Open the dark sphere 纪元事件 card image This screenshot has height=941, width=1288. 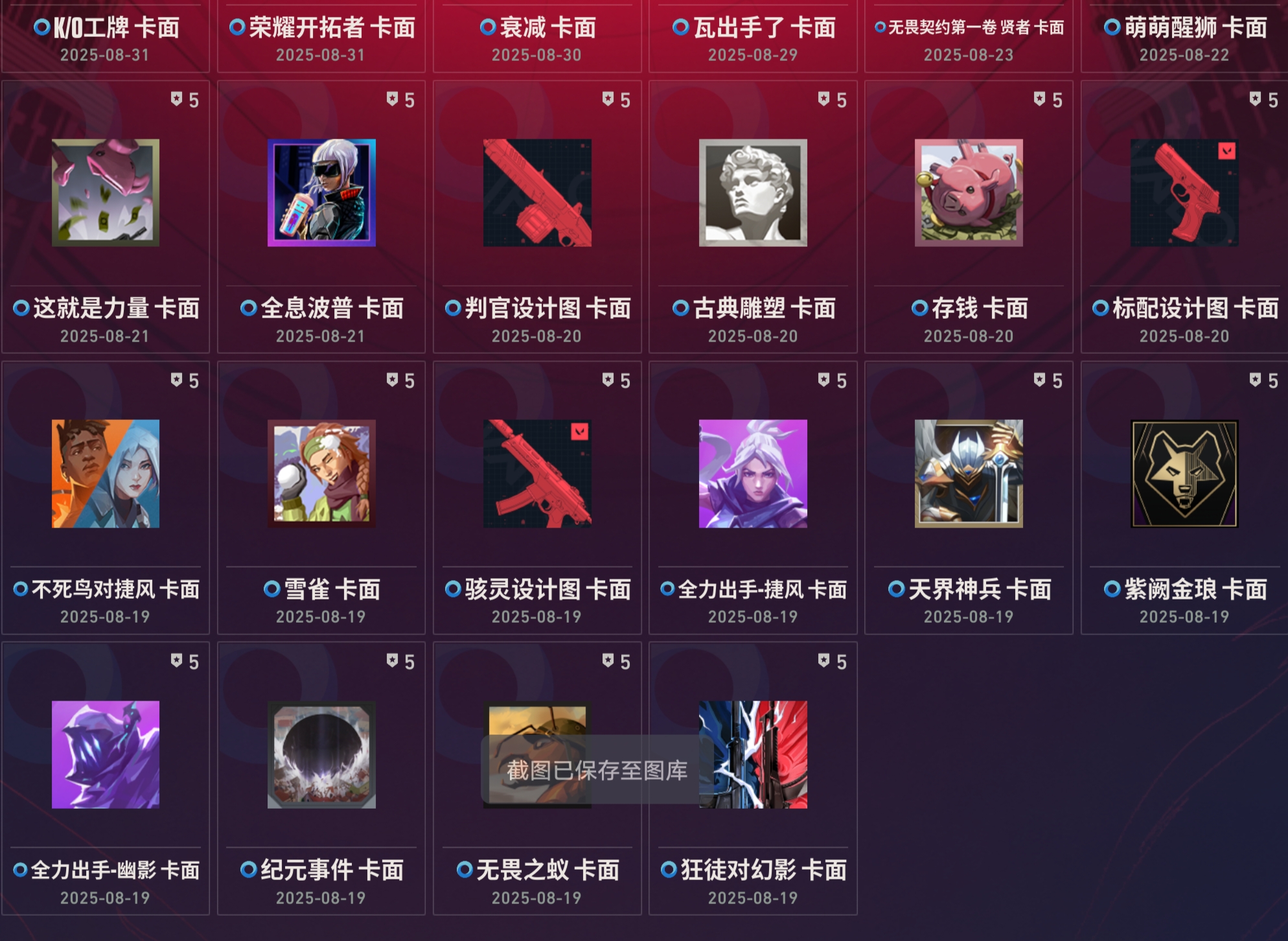pos(321,754)
